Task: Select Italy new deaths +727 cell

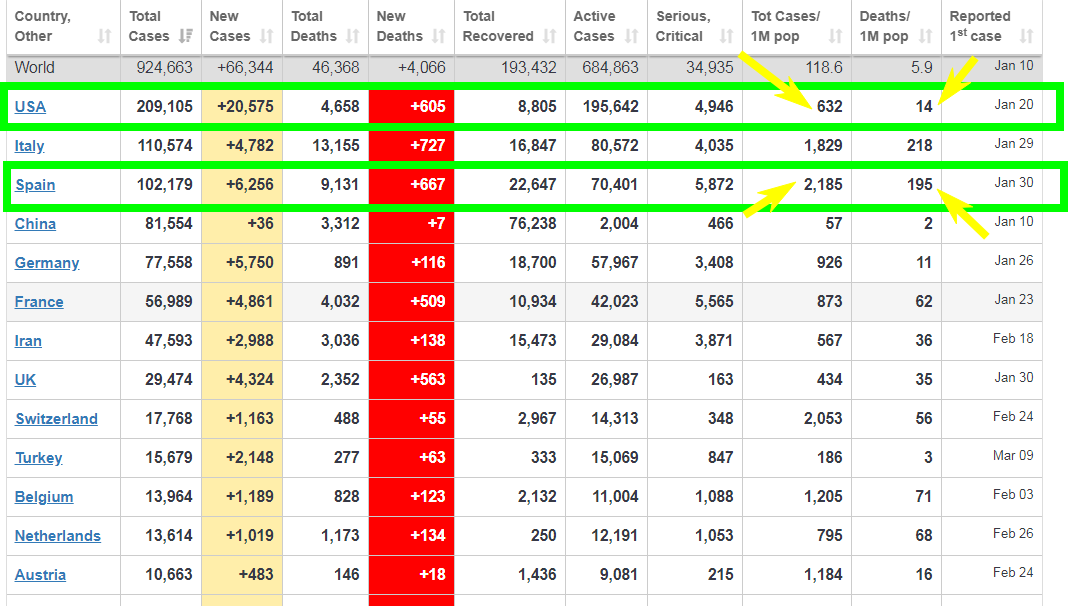Action: (411, 145)
